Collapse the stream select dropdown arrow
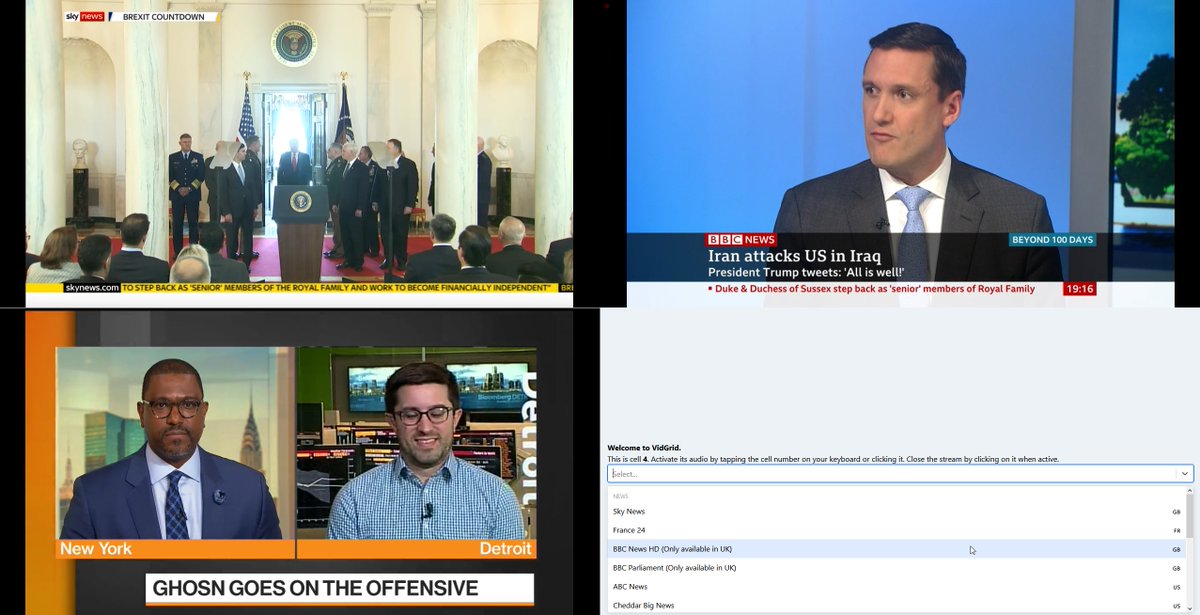 pos(1185,474)
